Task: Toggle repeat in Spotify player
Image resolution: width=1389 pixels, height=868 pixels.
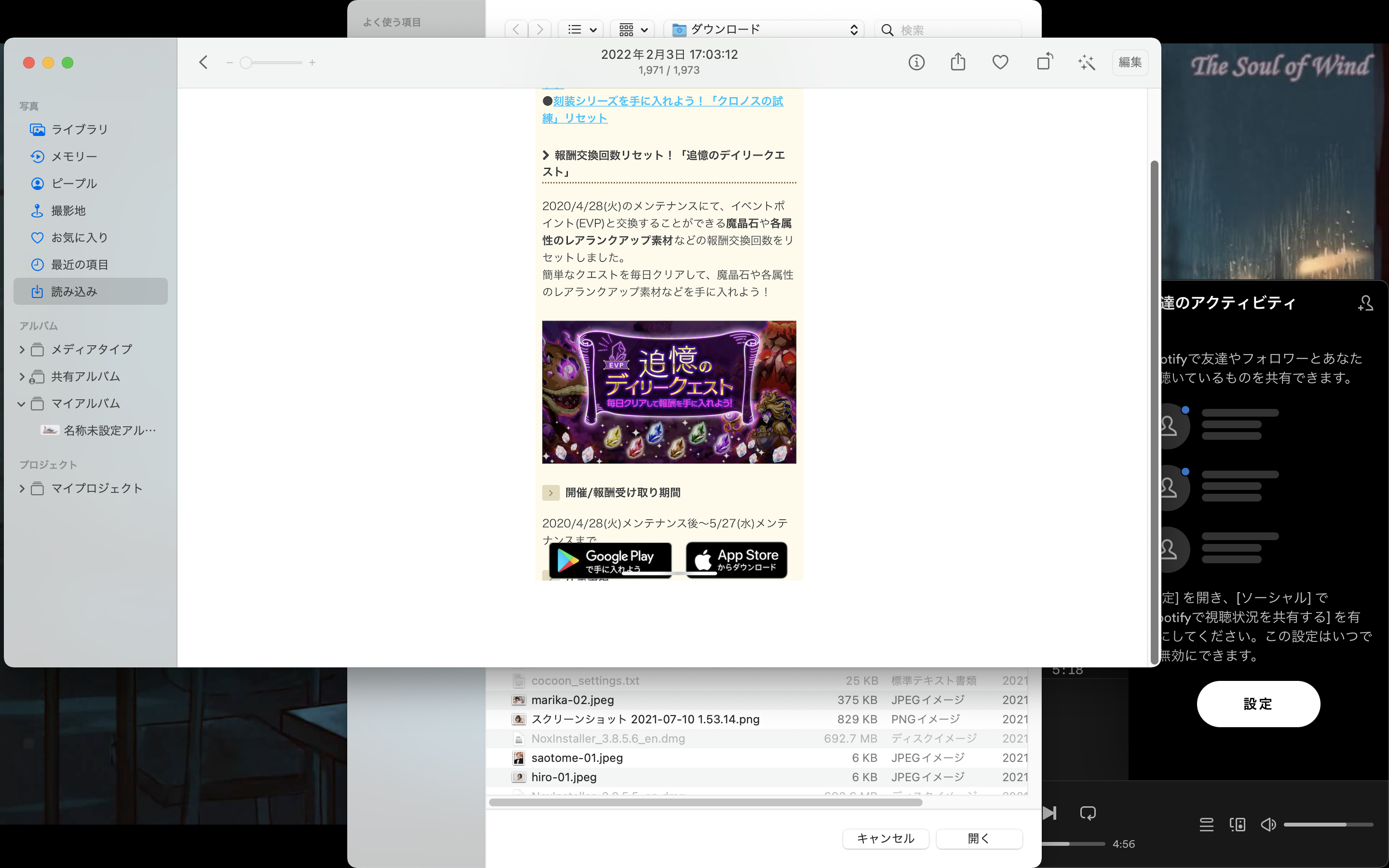Action: pyautogui.click(x=1088, y=813)
